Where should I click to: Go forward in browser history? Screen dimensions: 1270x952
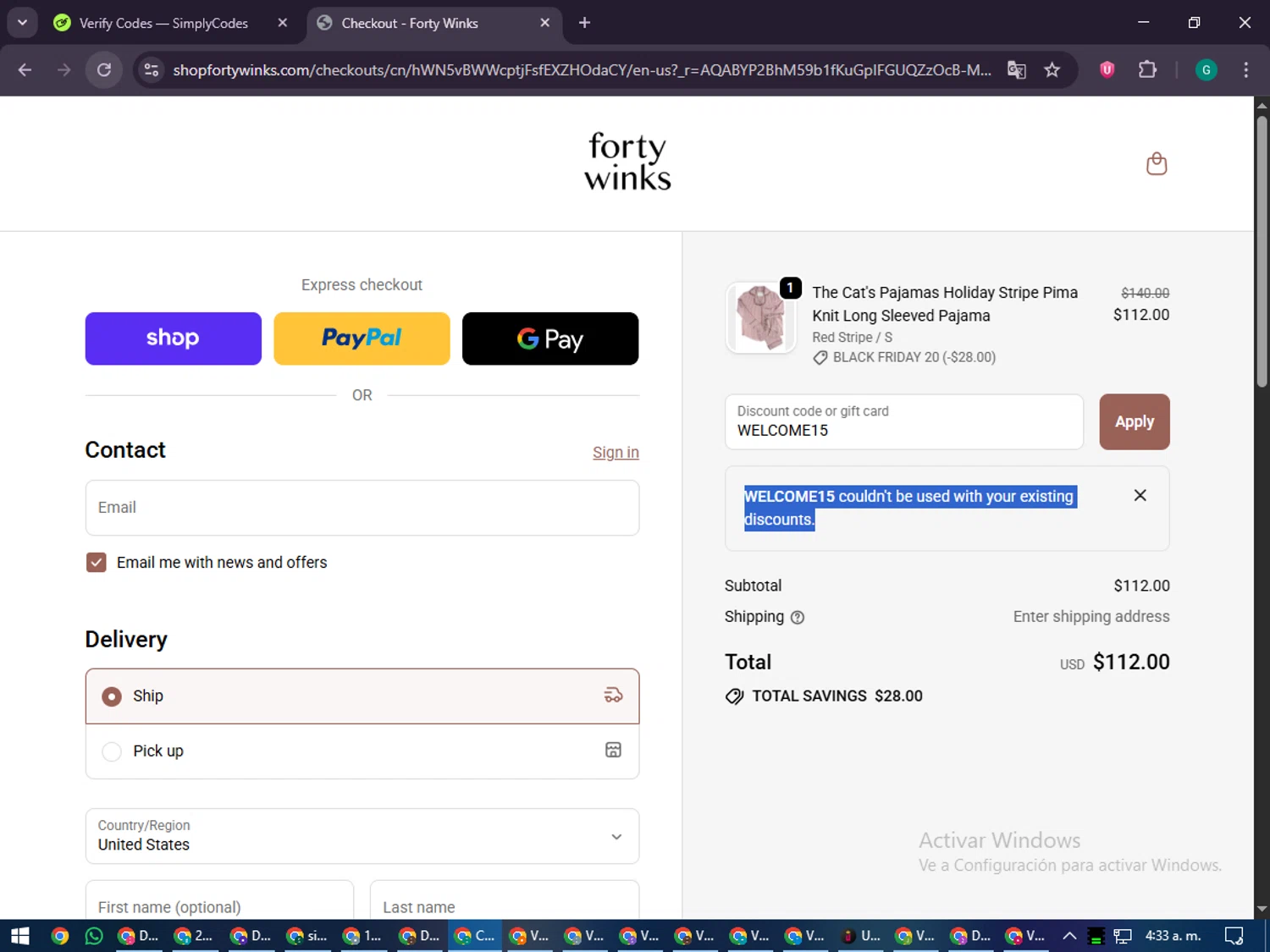click(64, 69)
